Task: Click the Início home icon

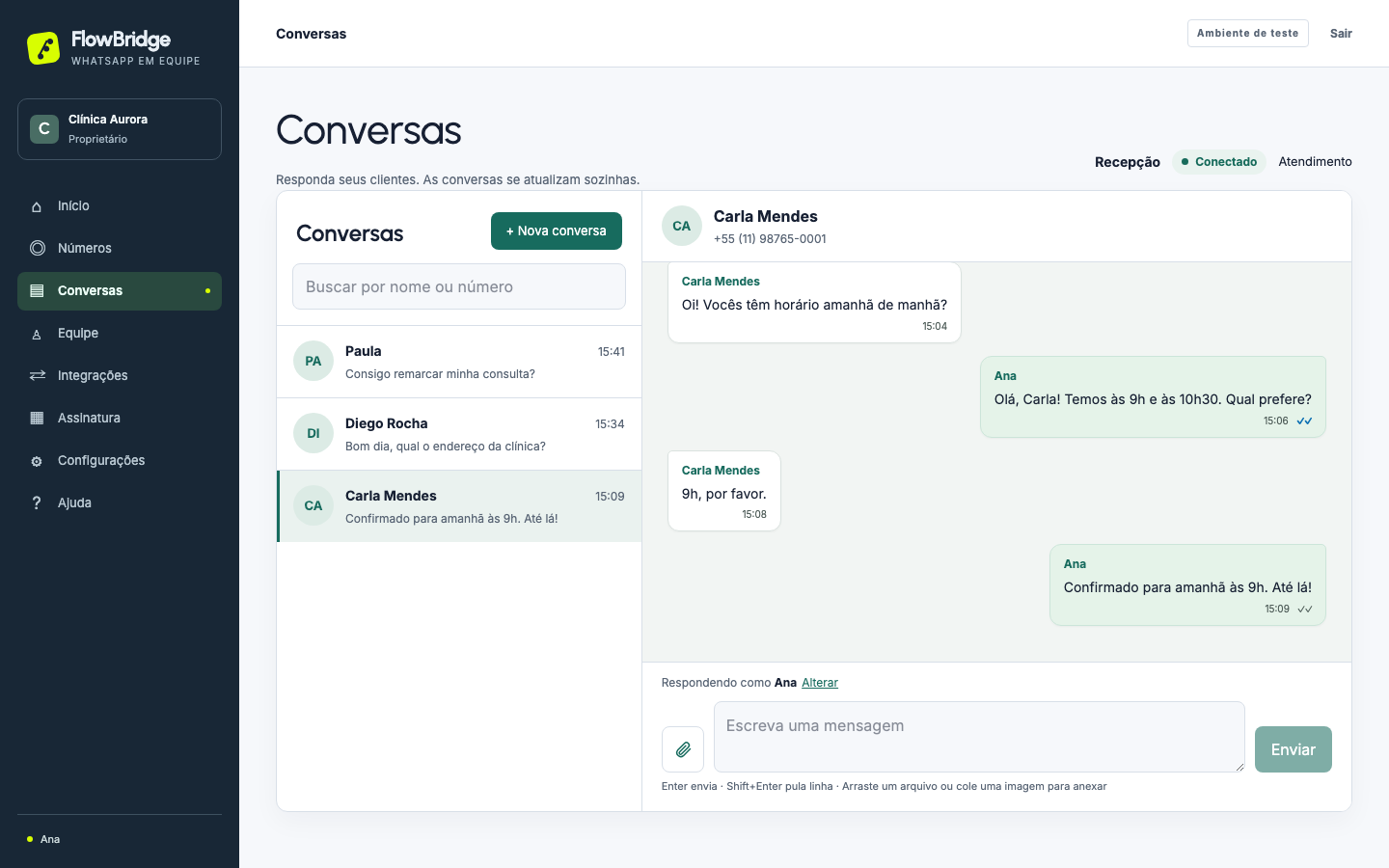Action: [x=37, y=206]
